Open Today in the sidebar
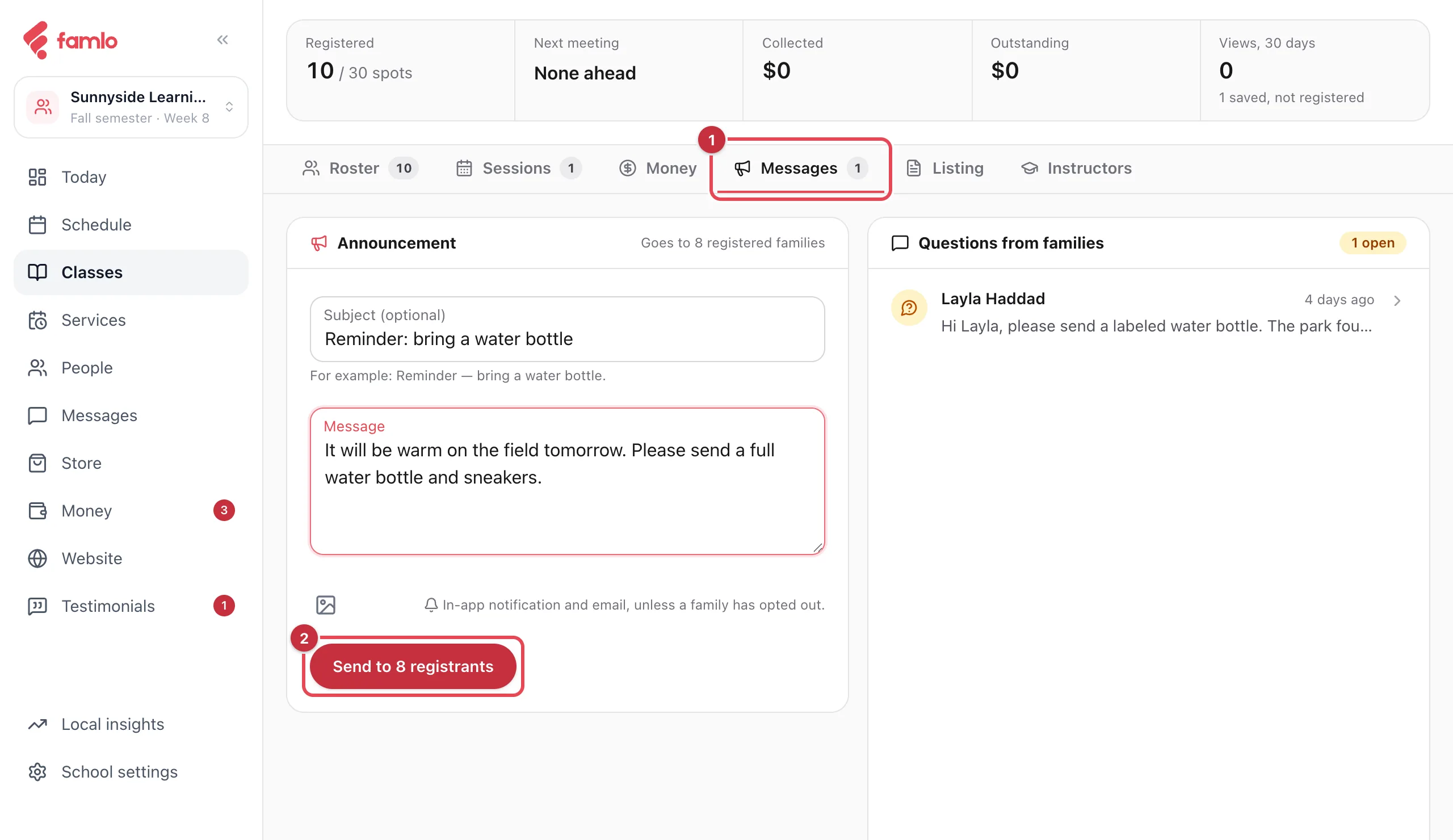The width and height of the screenshot is (1453, 840). point(131,177)
